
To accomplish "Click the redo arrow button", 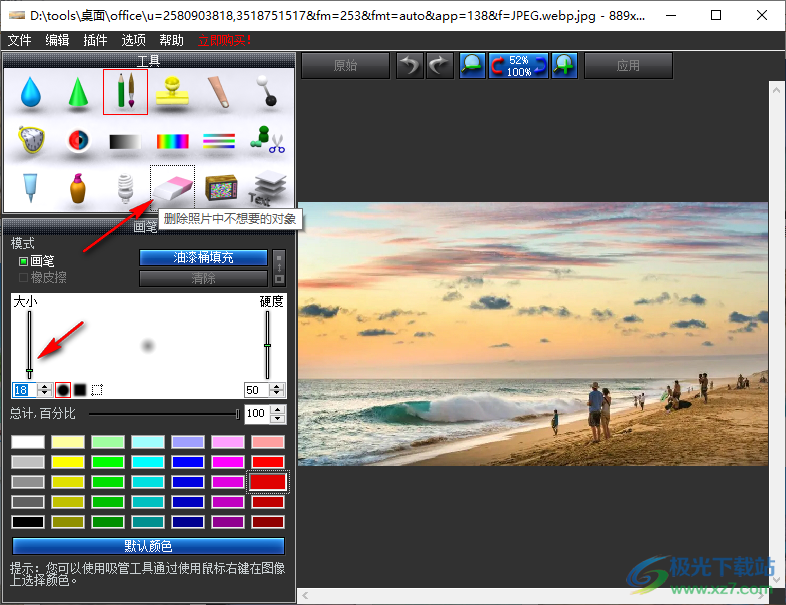I will tap(440, 66).
